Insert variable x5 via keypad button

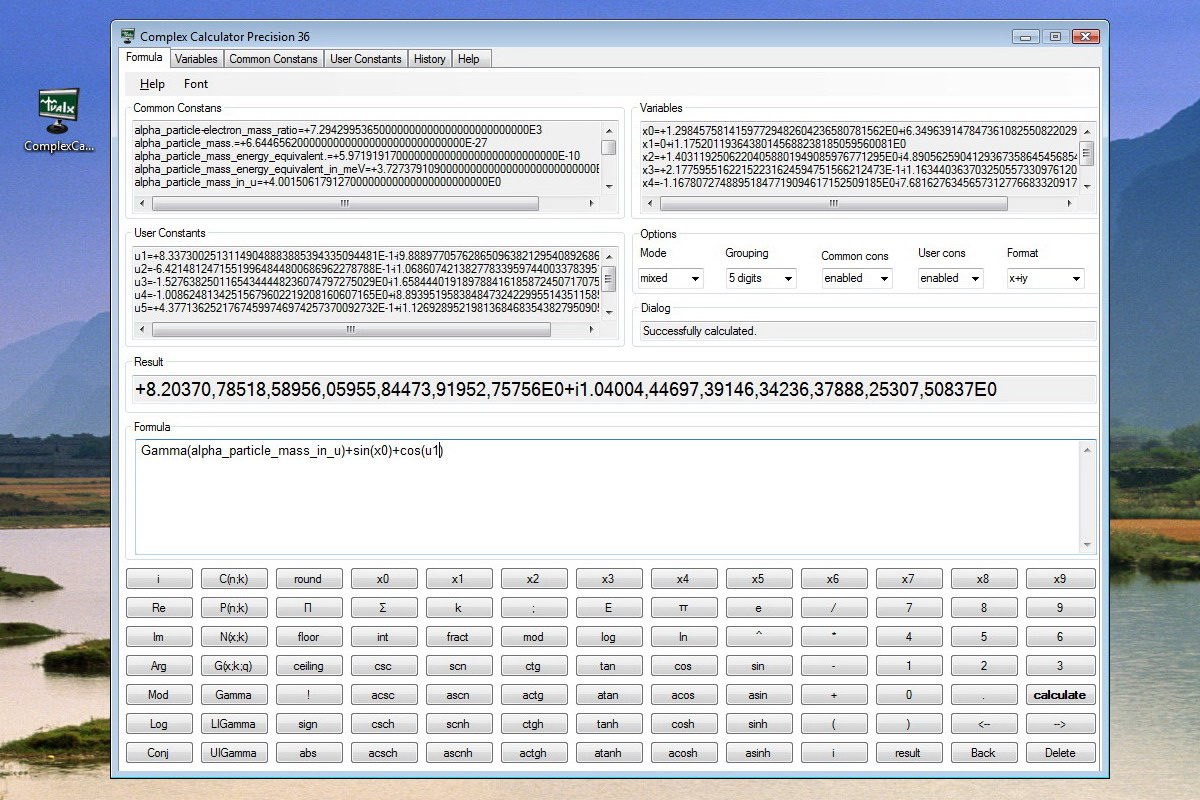tap(758, 579)
